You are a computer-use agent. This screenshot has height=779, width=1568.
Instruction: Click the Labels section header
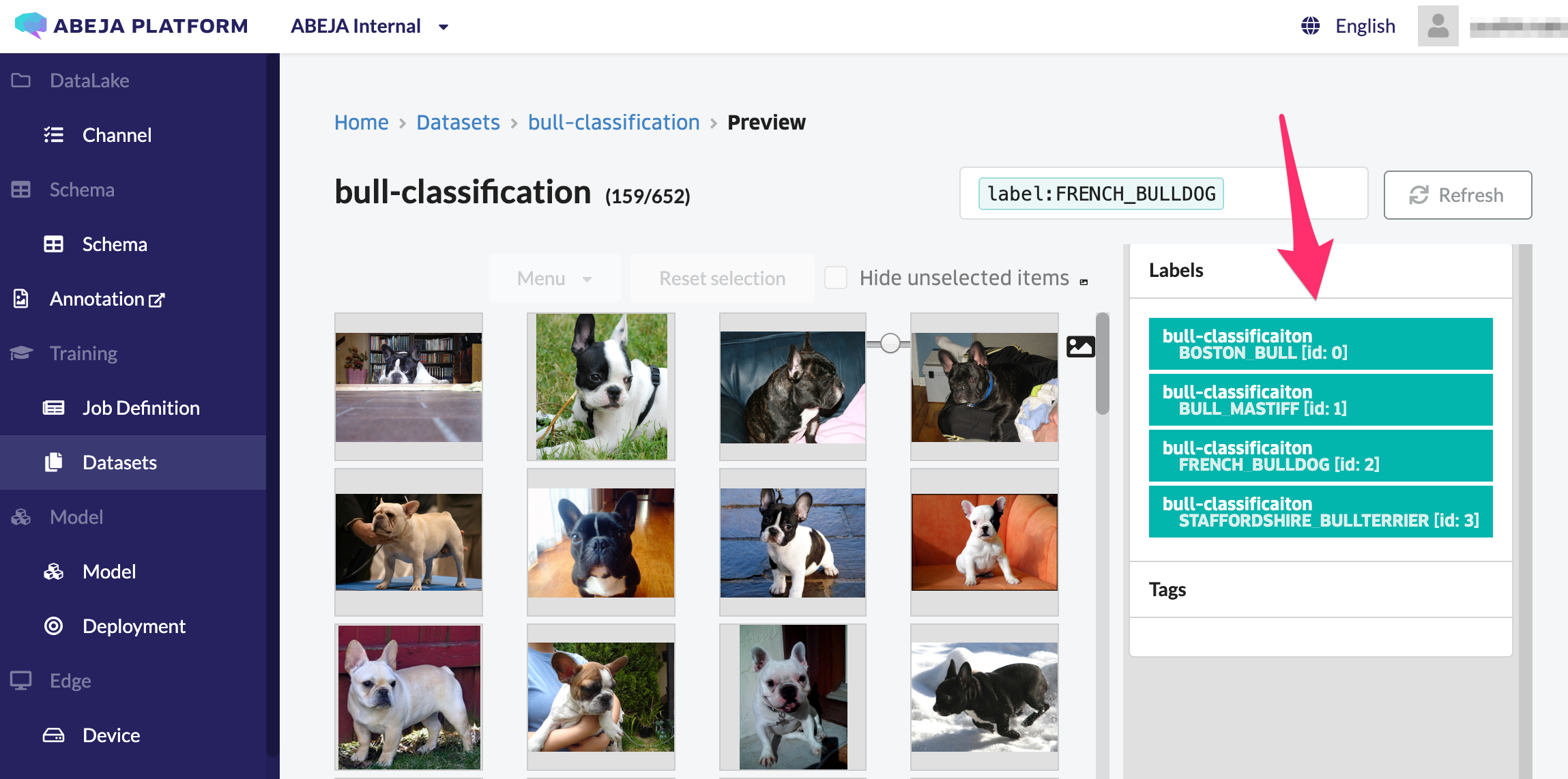1320,271
